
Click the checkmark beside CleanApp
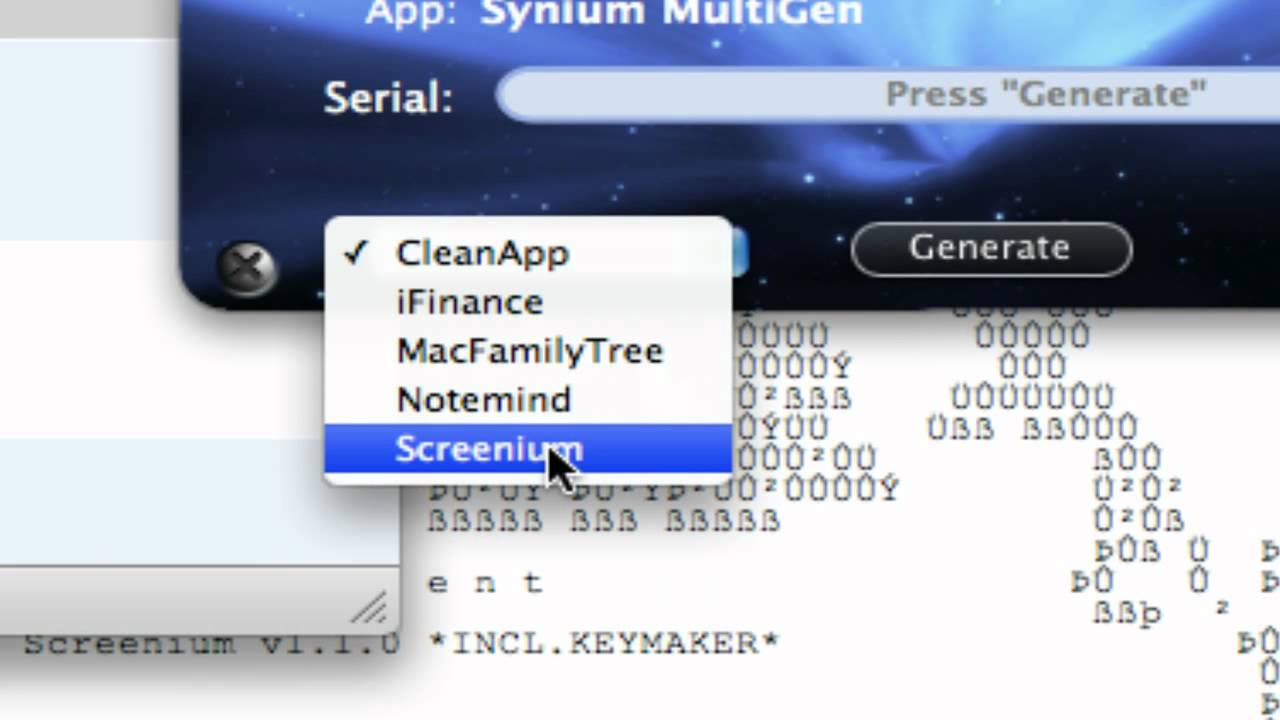point(356,253)
